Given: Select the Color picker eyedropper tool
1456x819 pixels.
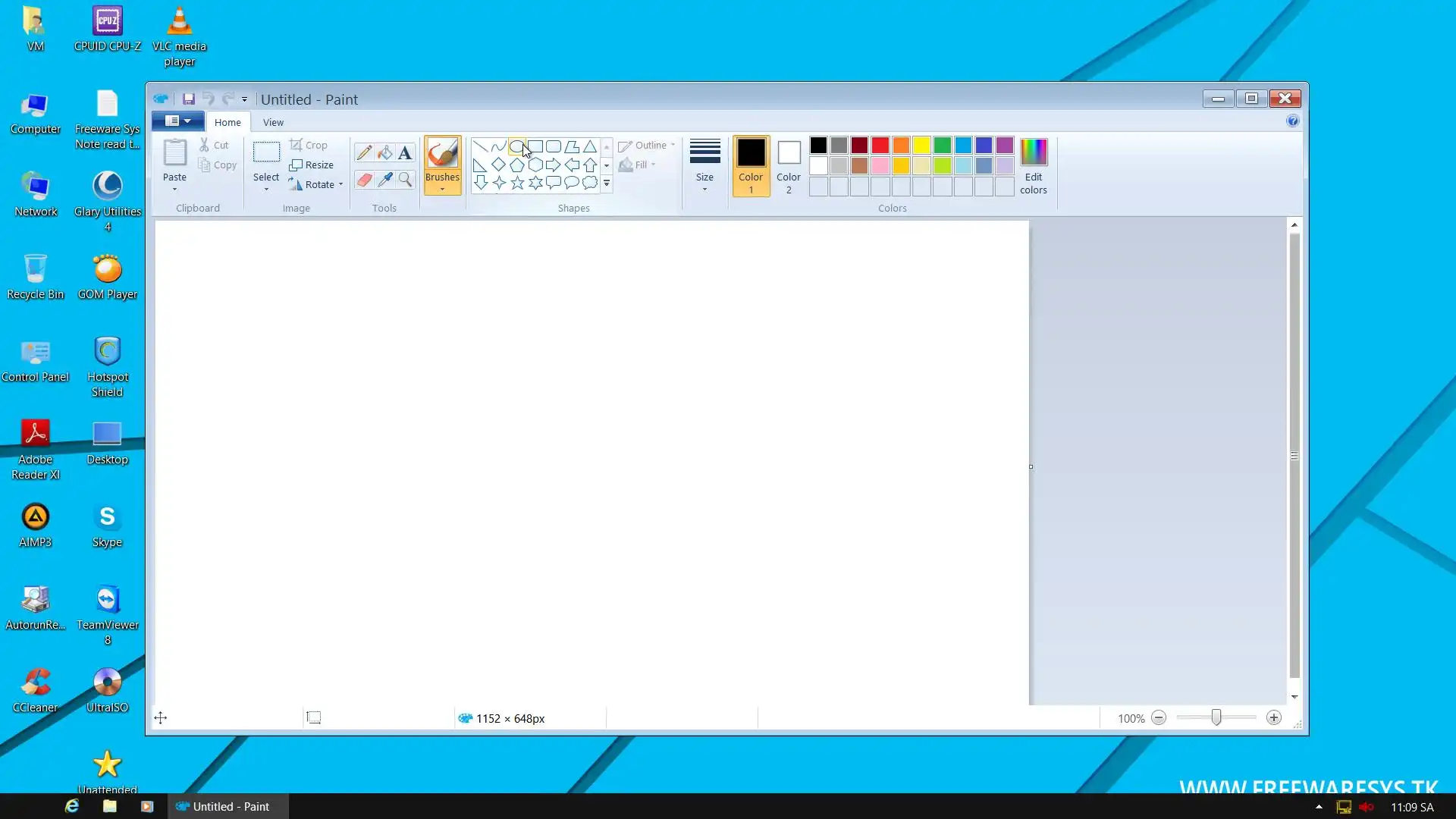Looking at the screenshot, I should point(384,180).
